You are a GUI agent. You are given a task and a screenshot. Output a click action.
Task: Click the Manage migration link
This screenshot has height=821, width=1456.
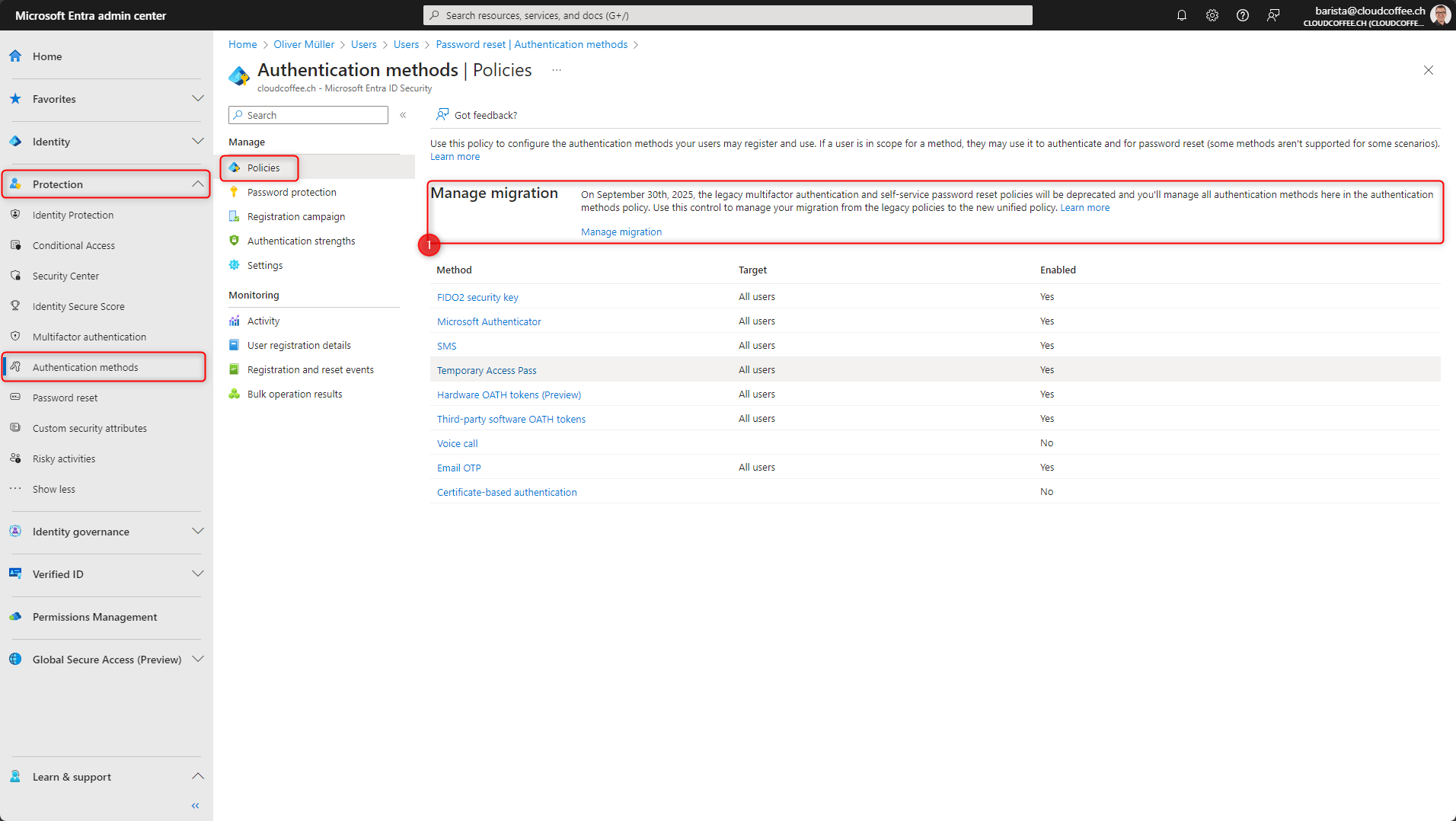tap(621, 232)
